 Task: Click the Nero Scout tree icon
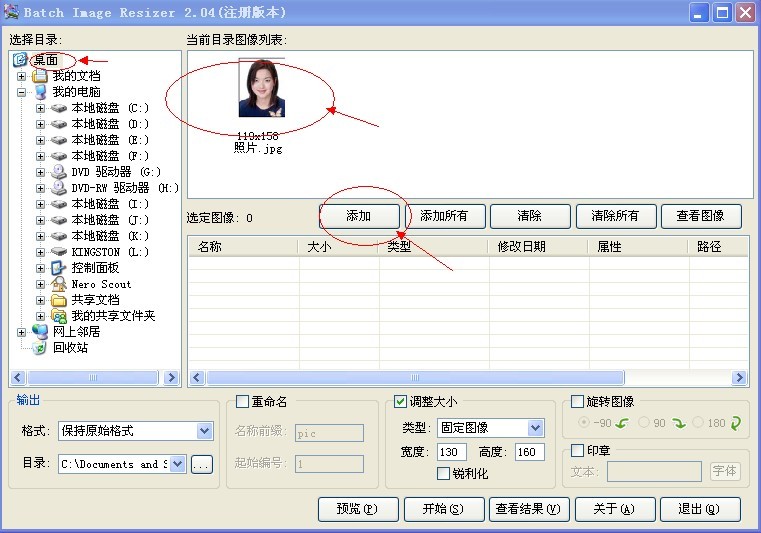point(59,284)
